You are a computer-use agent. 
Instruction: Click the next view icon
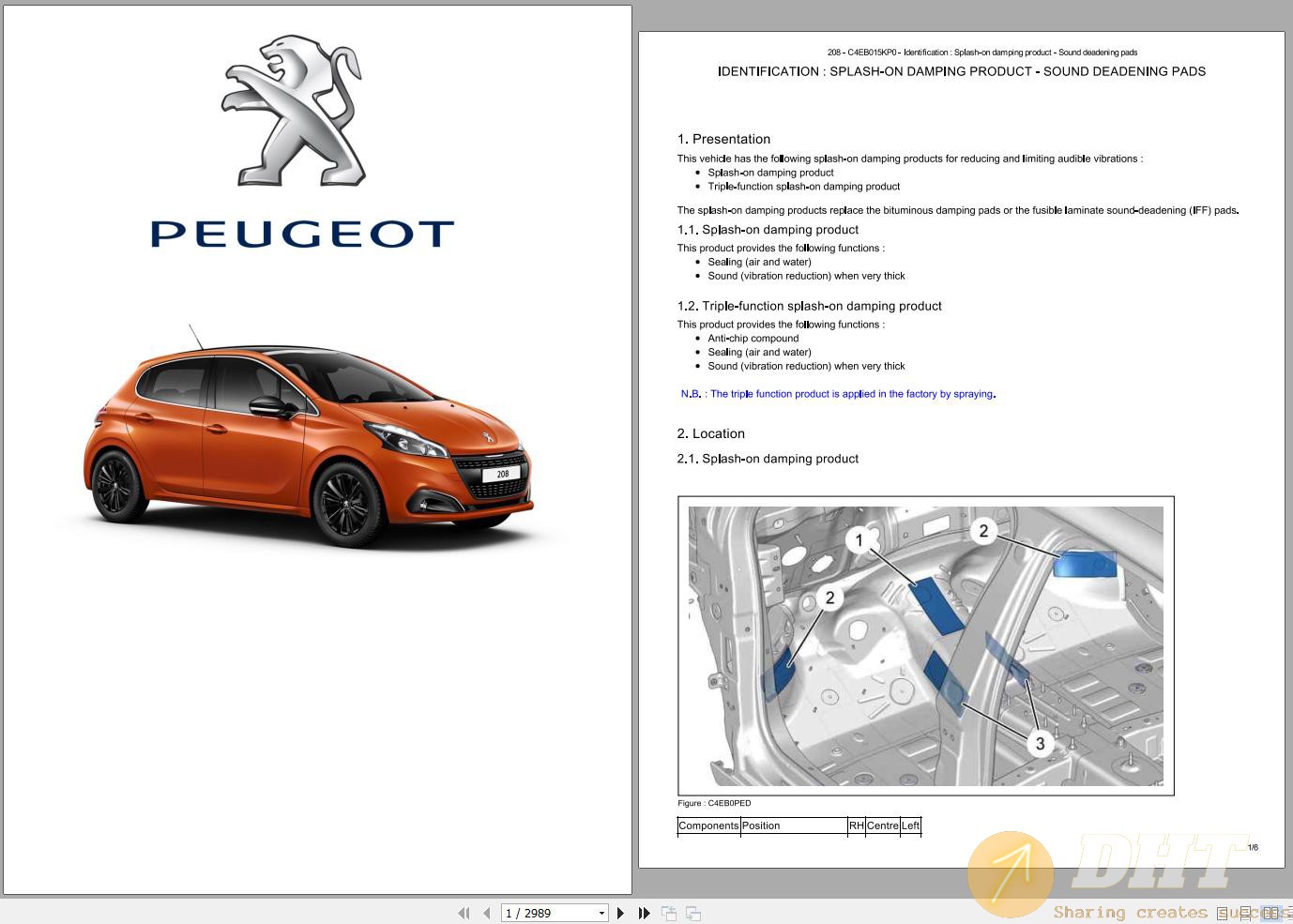click(693, 913)
